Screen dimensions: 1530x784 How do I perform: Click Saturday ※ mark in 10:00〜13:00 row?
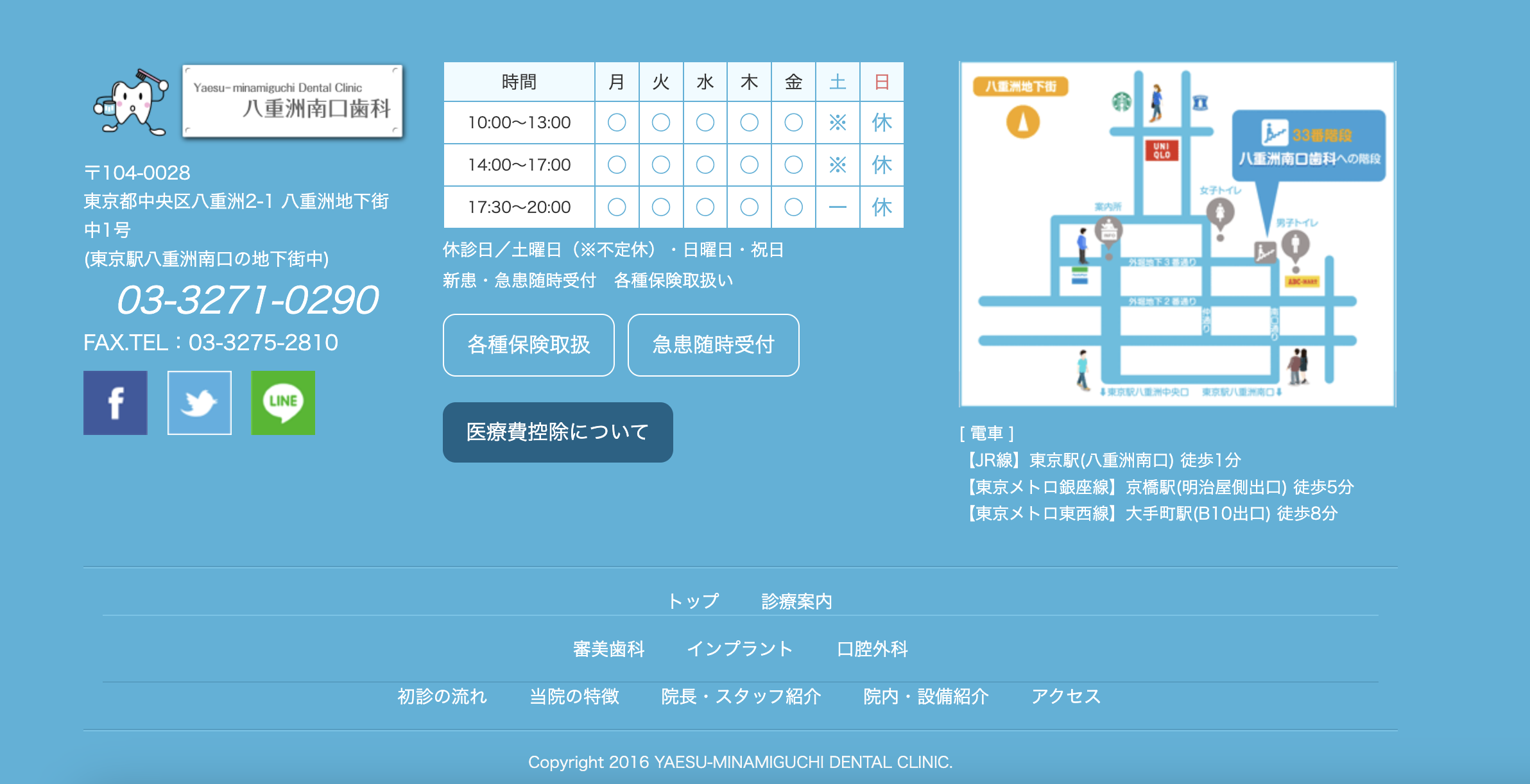point(838,123)
